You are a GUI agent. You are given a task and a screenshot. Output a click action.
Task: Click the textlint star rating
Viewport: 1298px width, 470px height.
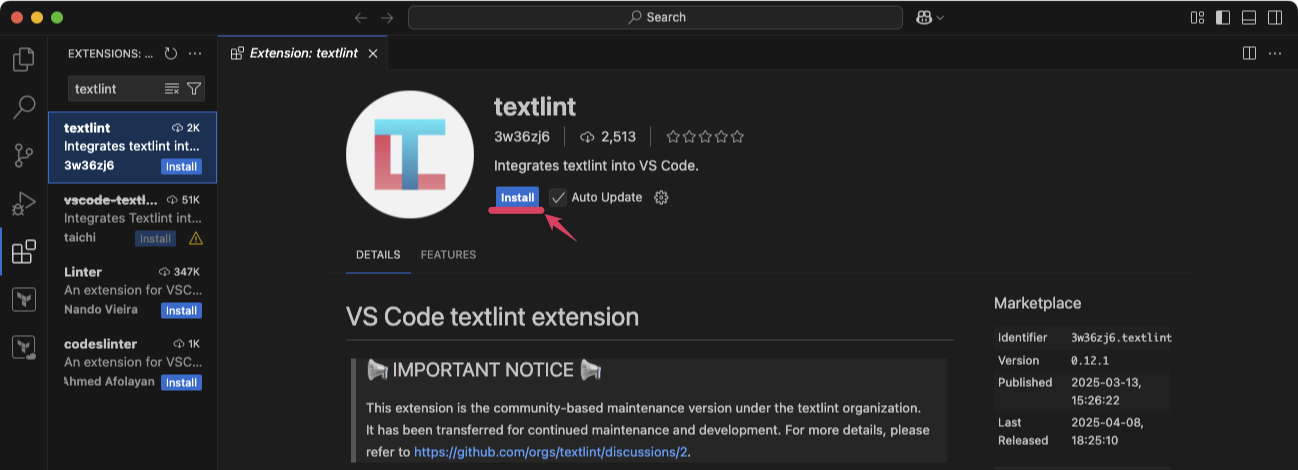[x=705, y=137]
